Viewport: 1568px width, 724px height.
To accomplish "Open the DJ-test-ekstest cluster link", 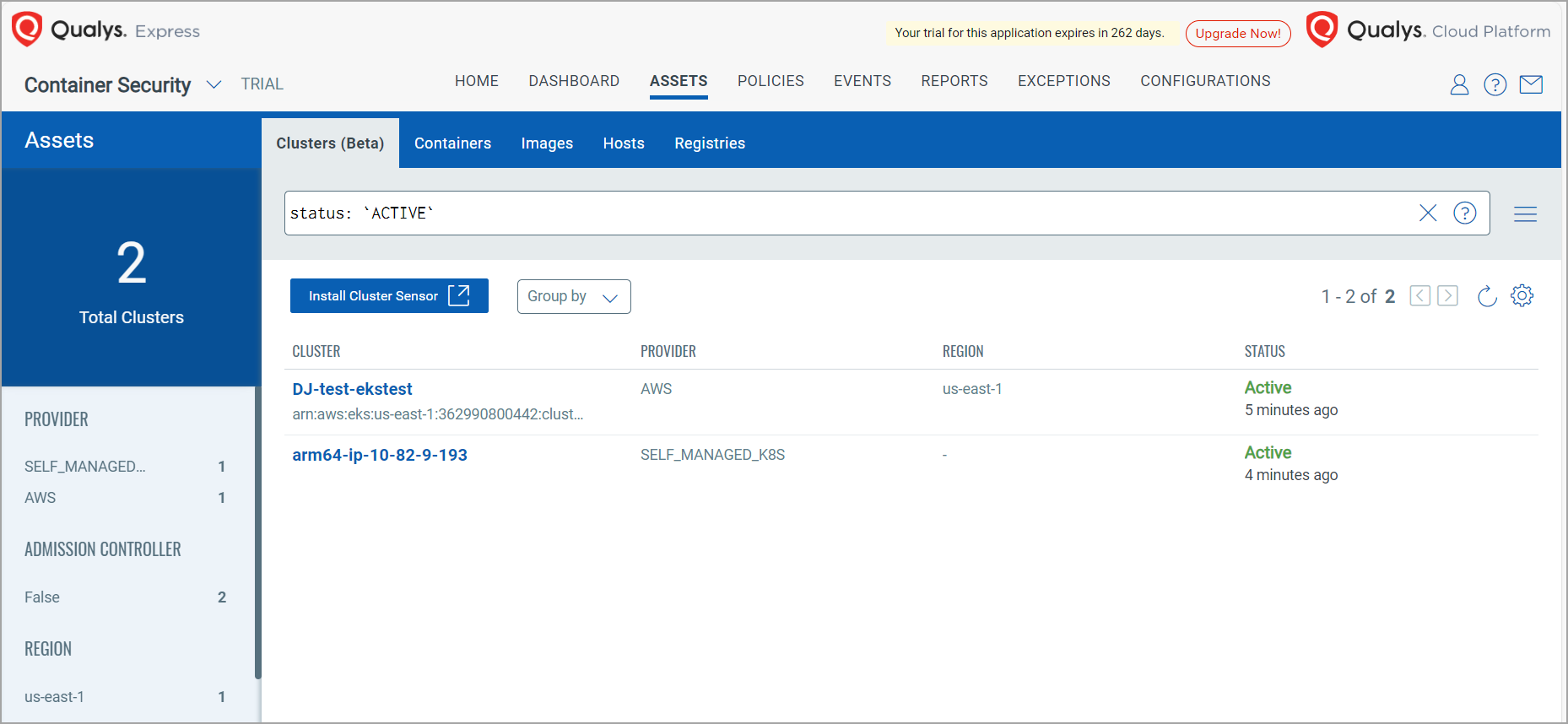I will click(352, 389).
